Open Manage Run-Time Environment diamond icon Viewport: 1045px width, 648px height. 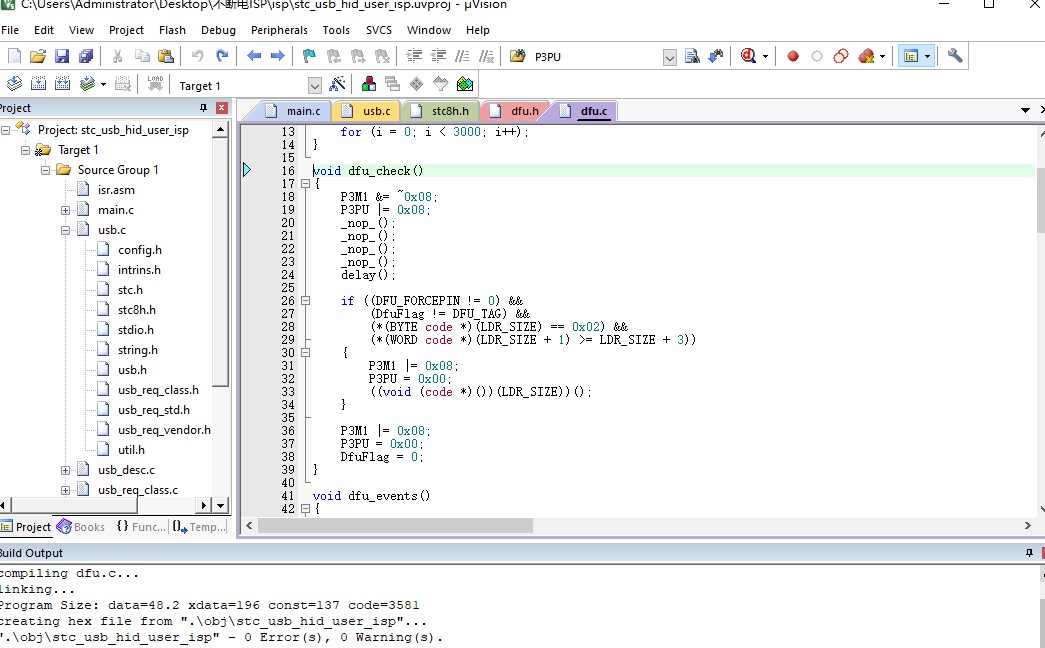pyautogui.click(x=417, y=84)
